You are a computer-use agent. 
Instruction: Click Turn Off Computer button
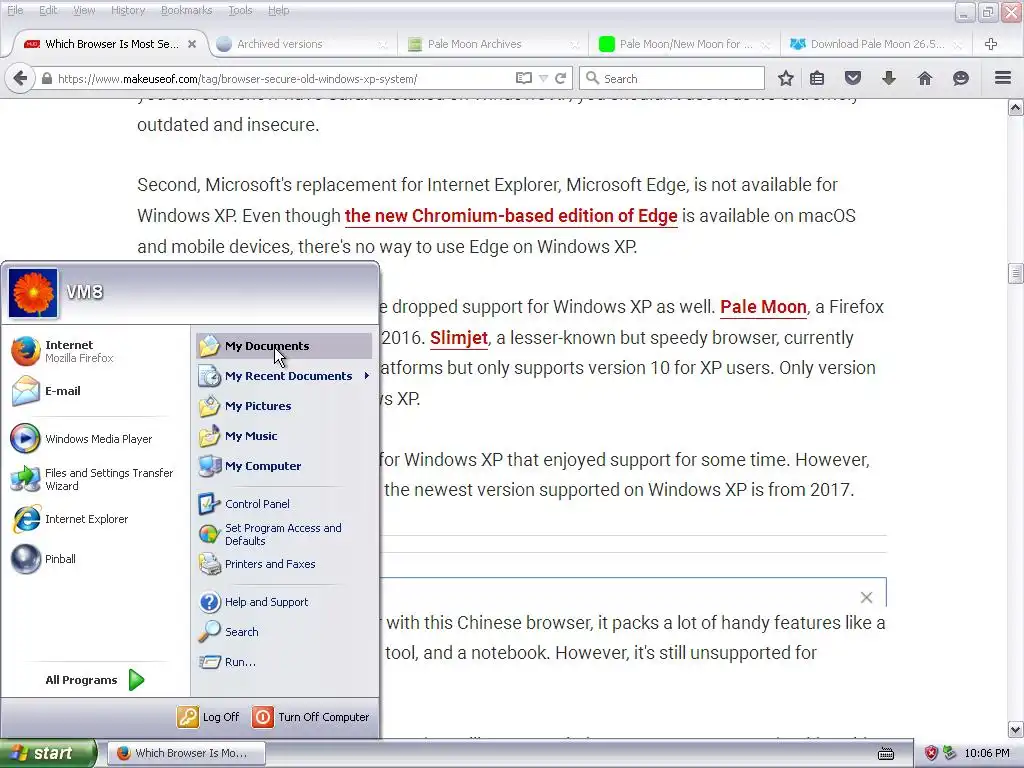coord(311,716)
